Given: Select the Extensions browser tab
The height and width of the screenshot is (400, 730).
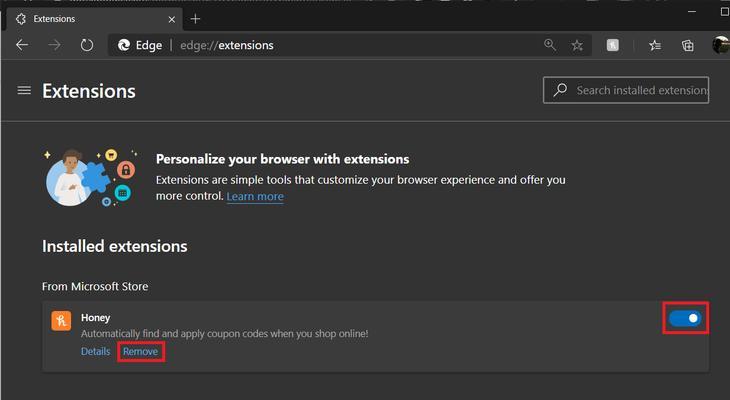Looking at the screenshot, I should 94,19.
